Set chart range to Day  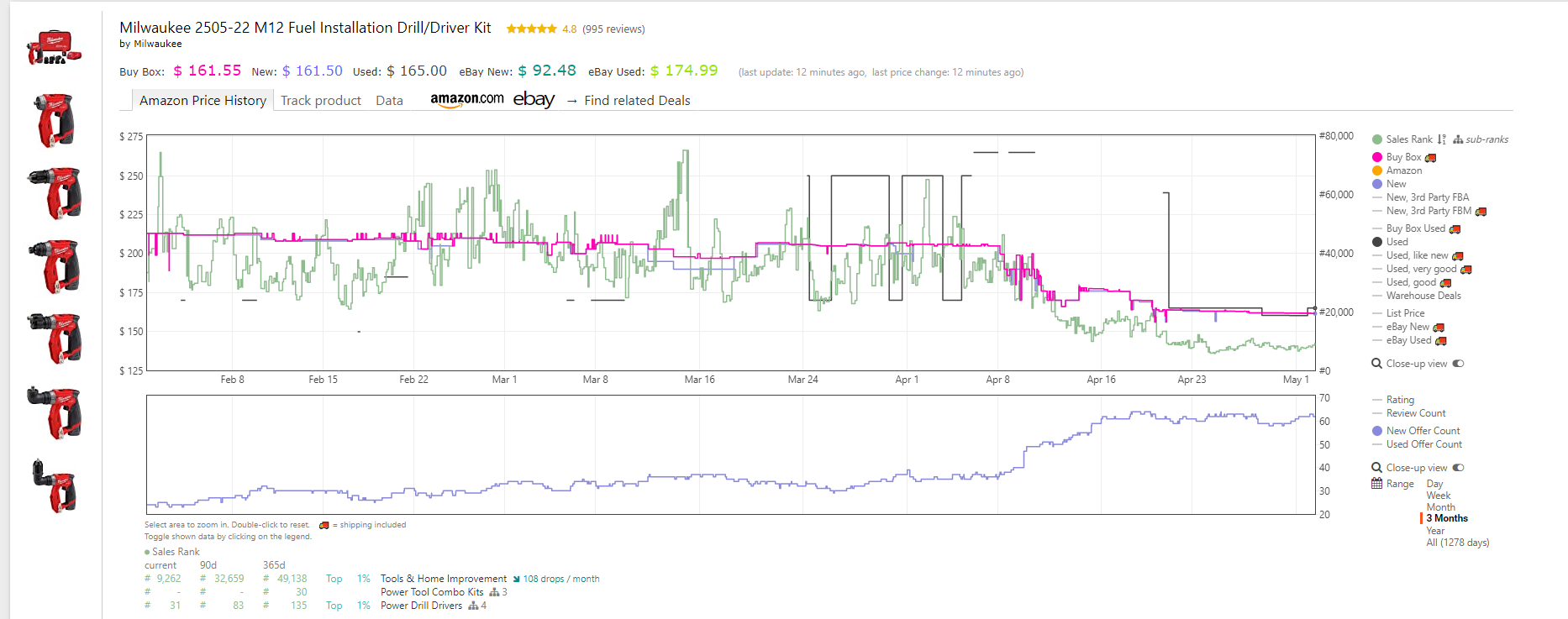coord(1434,484)
